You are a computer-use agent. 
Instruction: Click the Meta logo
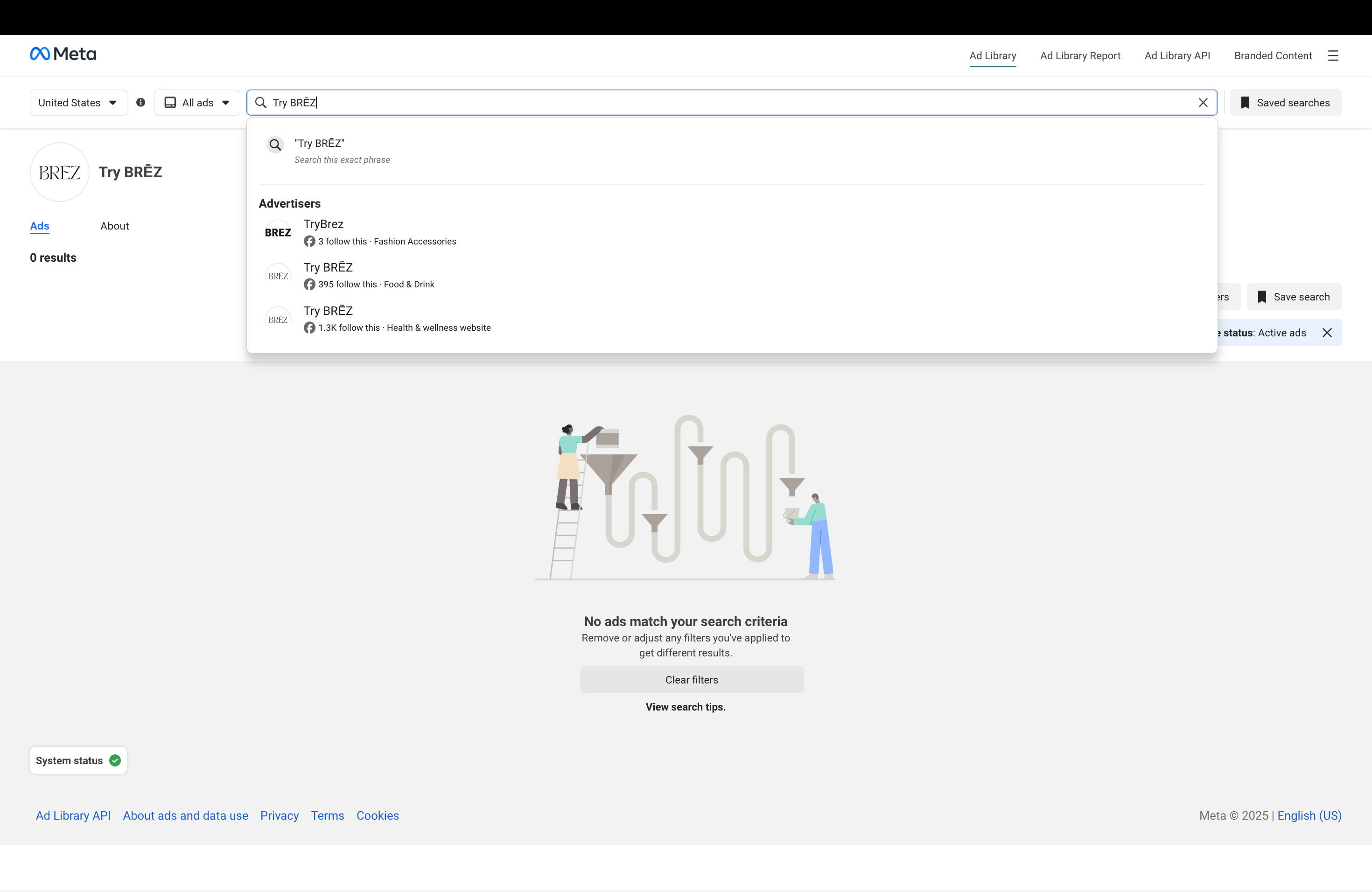(63, 54)
